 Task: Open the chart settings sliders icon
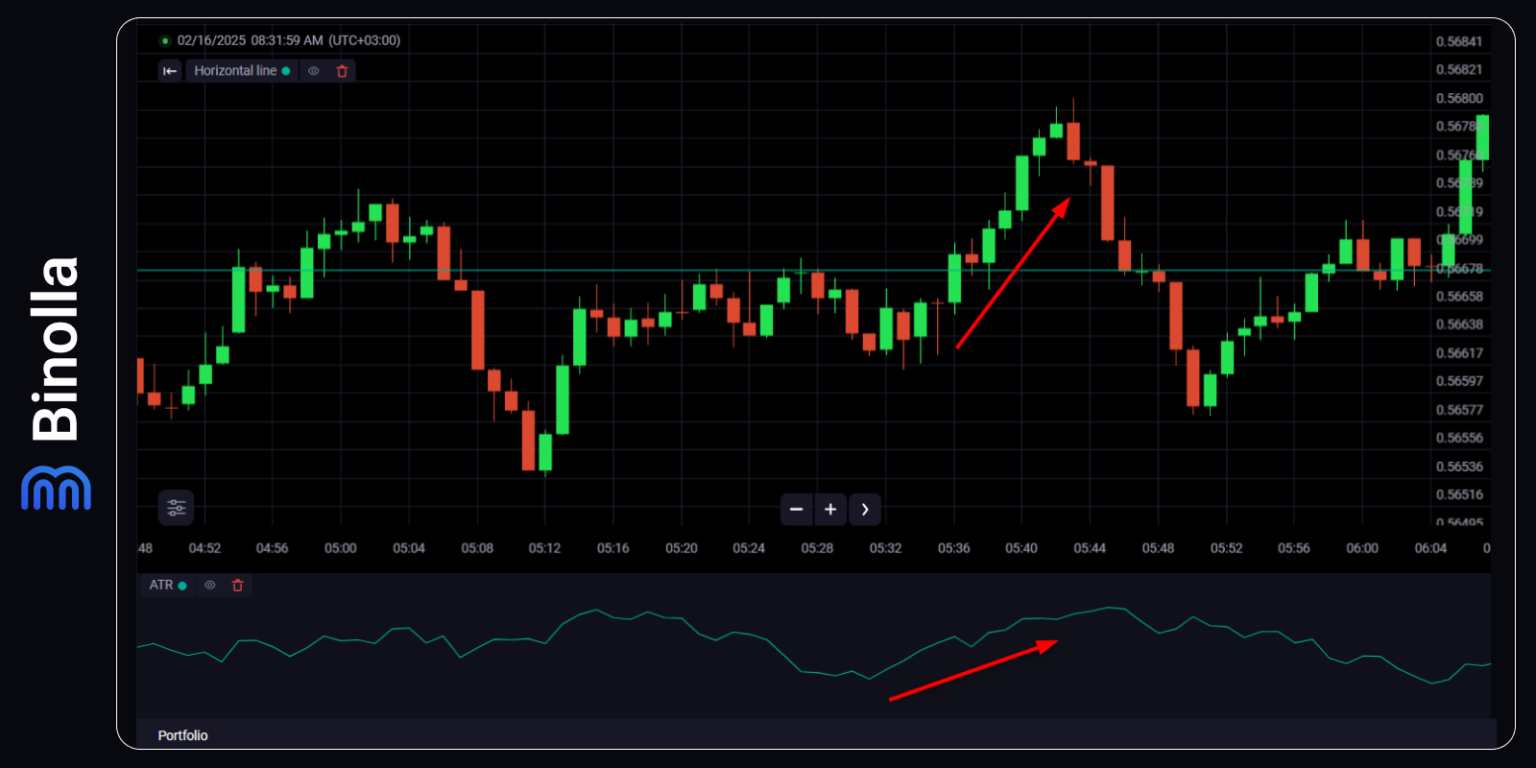tap(176, 508)
